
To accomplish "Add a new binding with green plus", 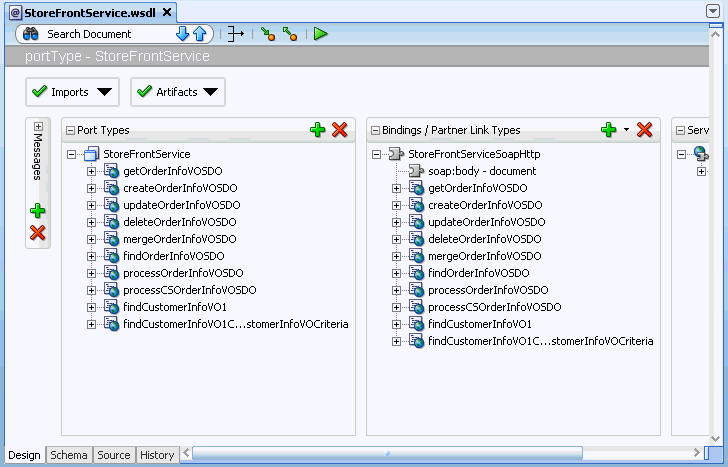I will pyautogui.click(x=608, y=130).
